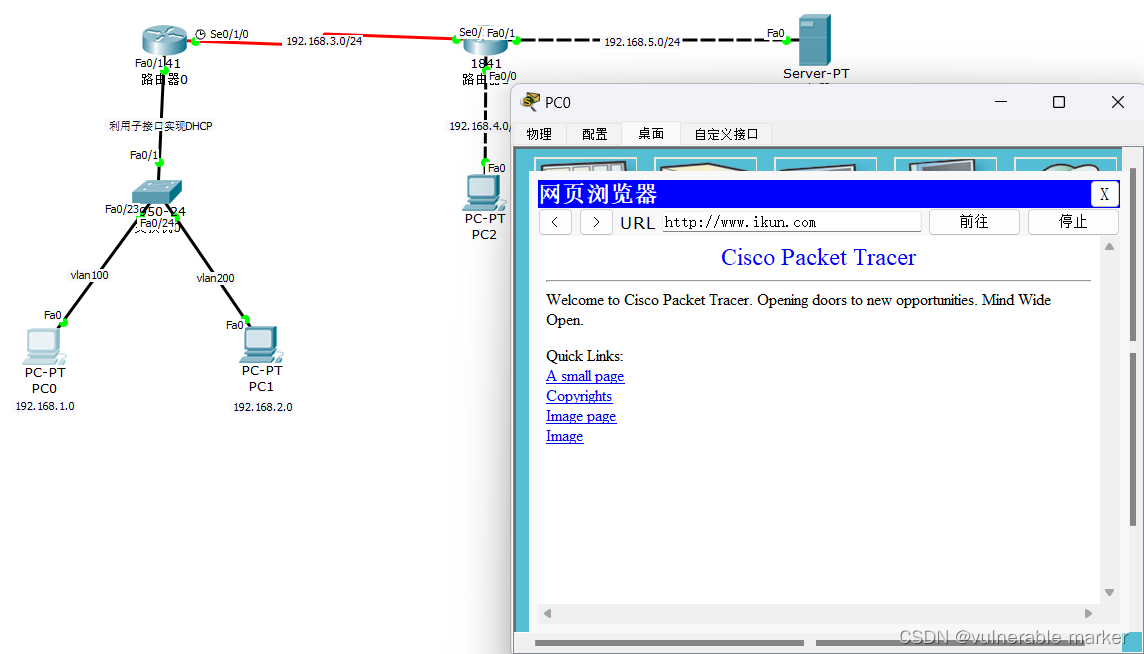Click the 停止 stop button
Image resolution: width=1144 pixels, height=654 pixels.
point(1072,222)
